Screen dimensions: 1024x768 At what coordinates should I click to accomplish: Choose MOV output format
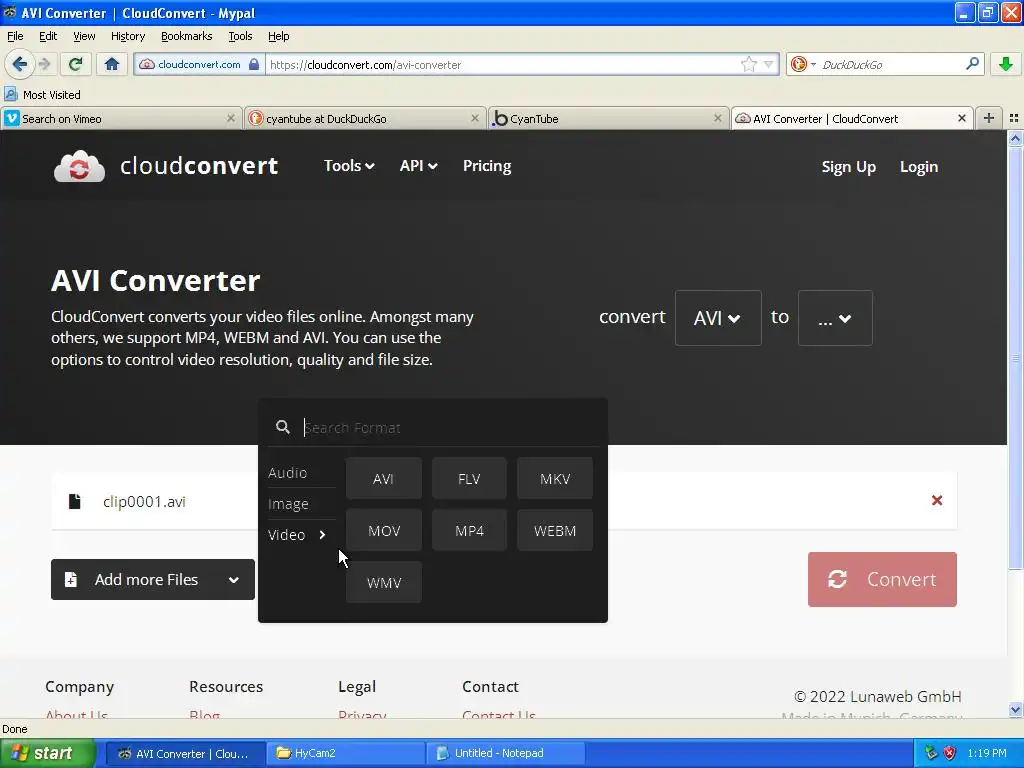coord(383,531)
